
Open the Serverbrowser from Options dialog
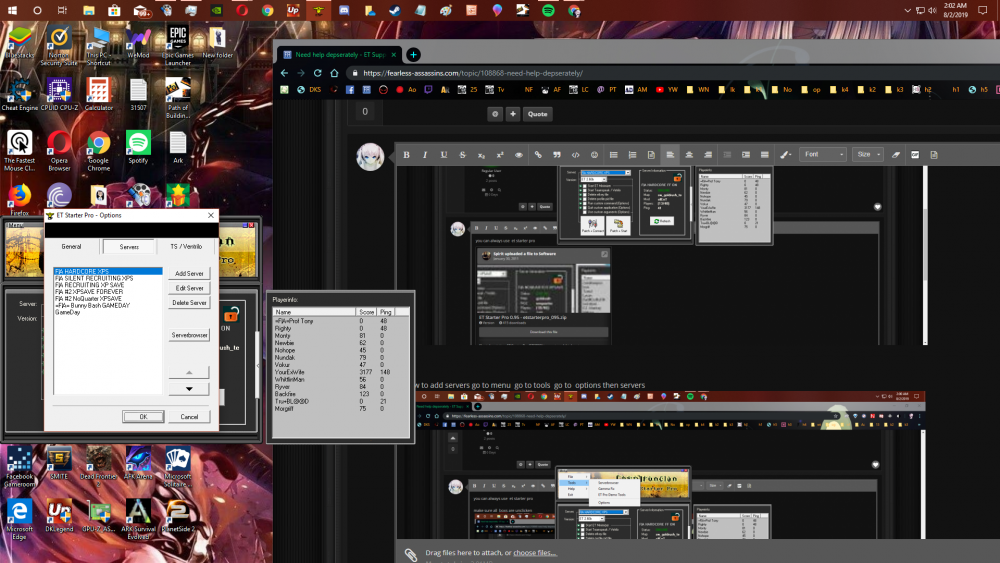pos(189,335)
